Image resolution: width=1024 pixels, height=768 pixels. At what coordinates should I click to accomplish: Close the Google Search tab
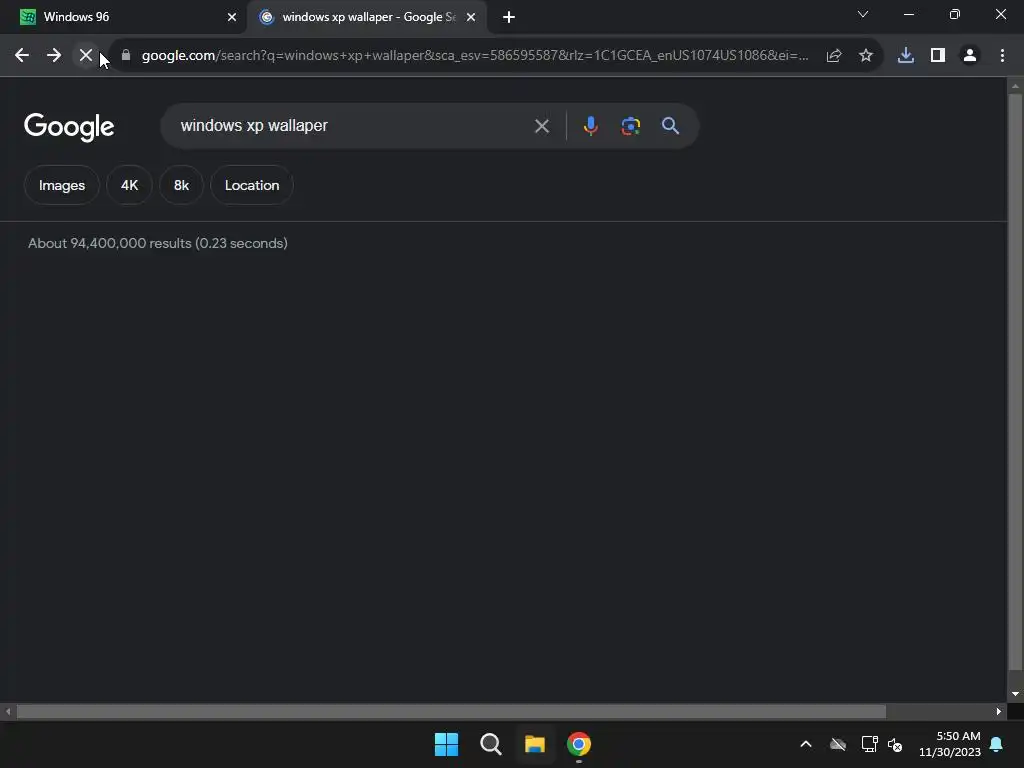(x=471, y=17)
